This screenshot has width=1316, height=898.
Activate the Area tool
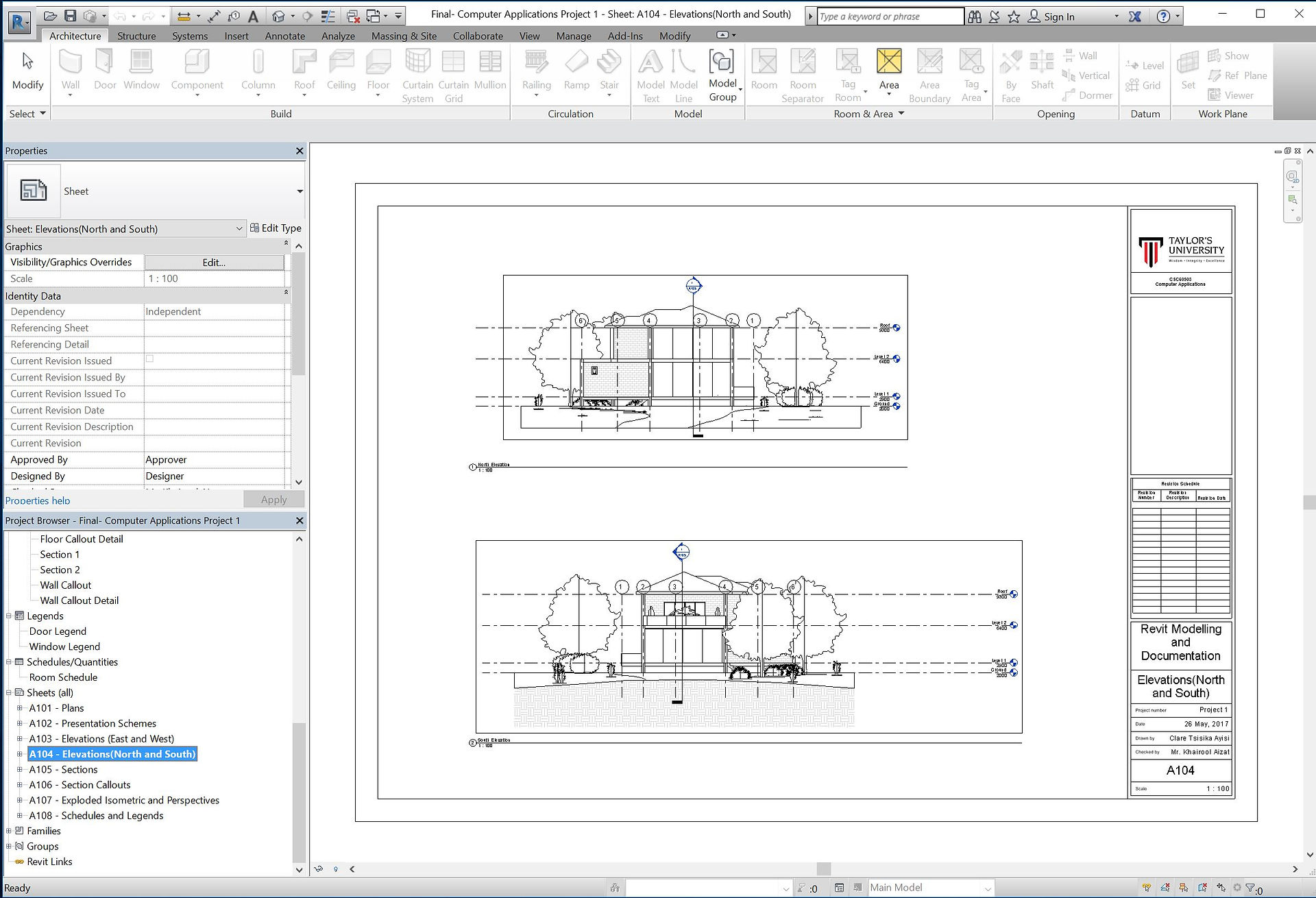[x=889, y=71]
